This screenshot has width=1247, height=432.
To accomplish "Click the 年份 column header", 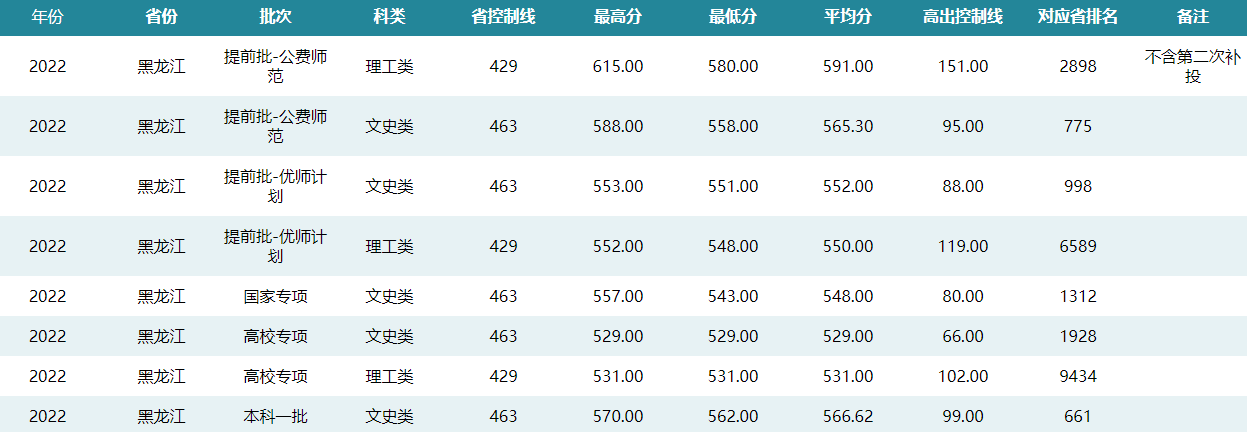I will [x=47, y=17].
